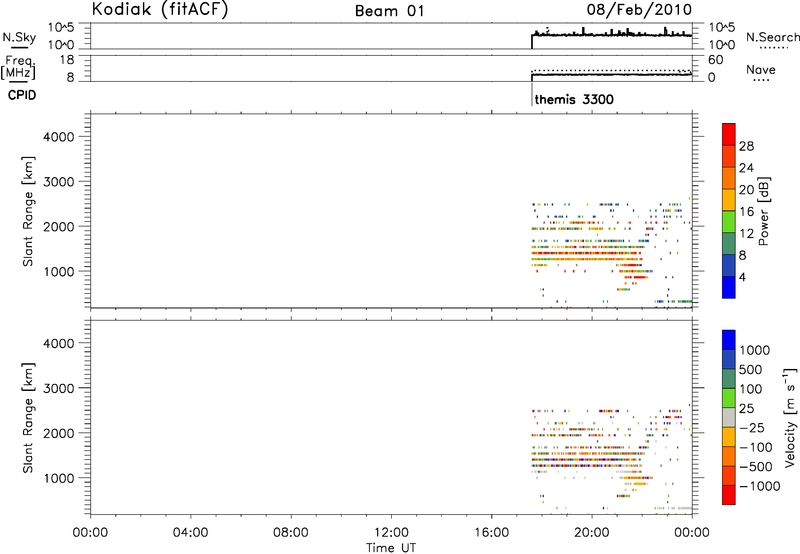
Task: Click the '16' power colorbar tick label
Action: (x=746, y=212)
